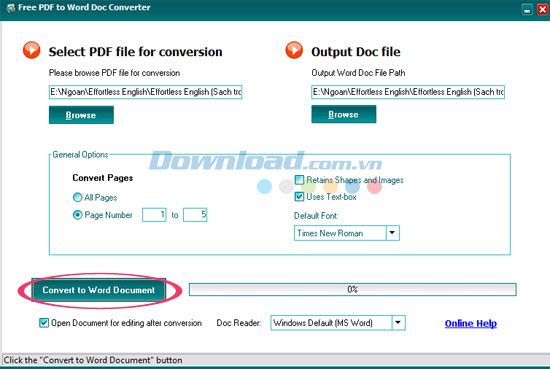The height and width of the screenshot is (369, 550).
Task: Click the Output Word Doc File Path label
Action: point(358,73)
